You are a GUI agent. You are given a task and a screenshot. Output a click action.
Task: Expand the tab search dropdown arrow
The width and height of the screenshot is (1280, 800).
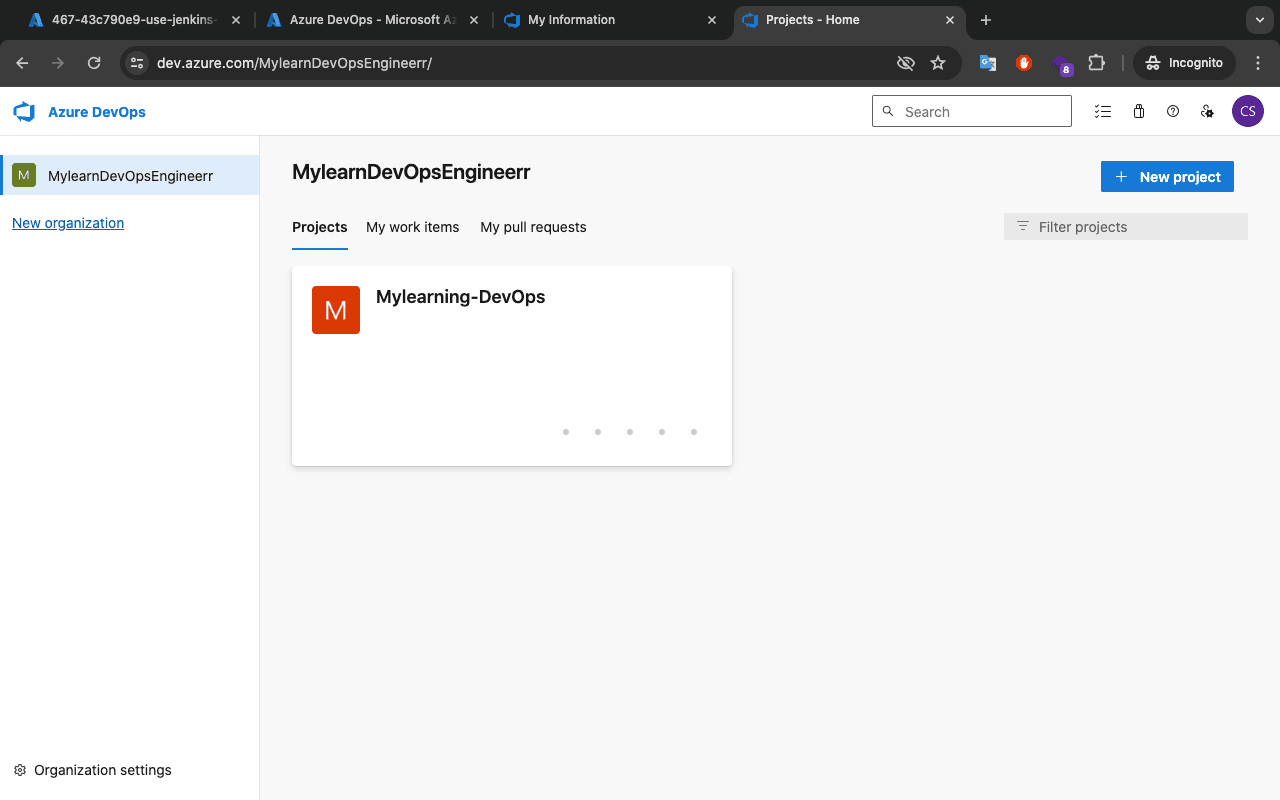coord(1258,20)
